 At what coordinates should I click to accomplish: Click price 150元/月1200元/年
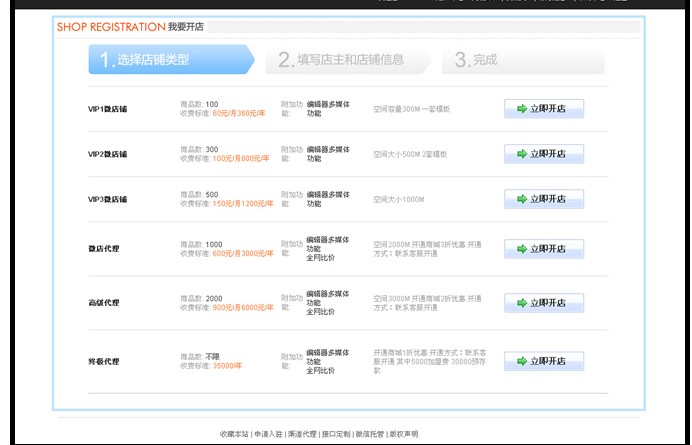pyautogui.click(x=243, y=204)
